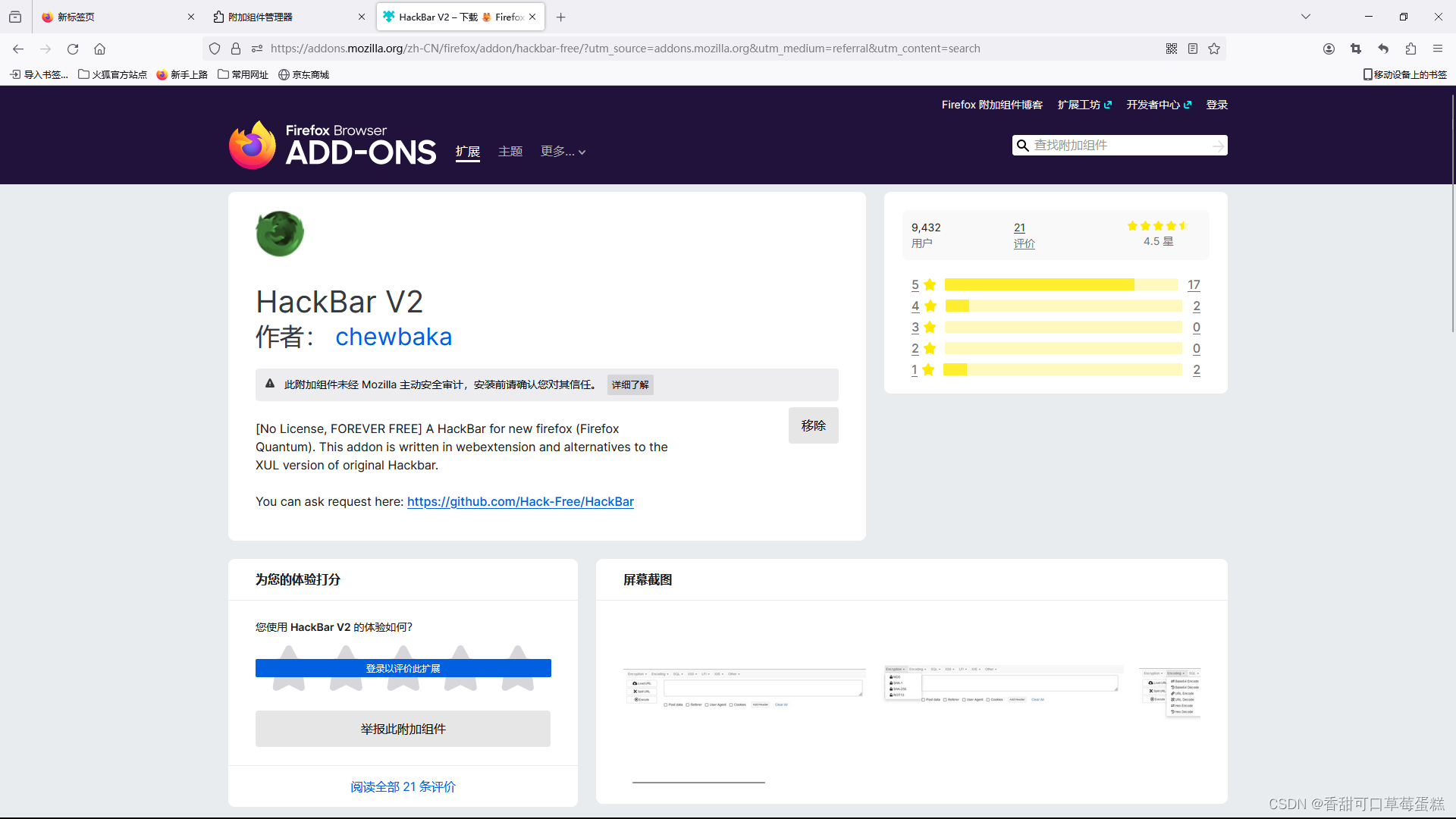The height and width of the screenshot is (819, 1456).
Task: Expand the 更多… dropdown menu
Action: (x=563, y=151)
